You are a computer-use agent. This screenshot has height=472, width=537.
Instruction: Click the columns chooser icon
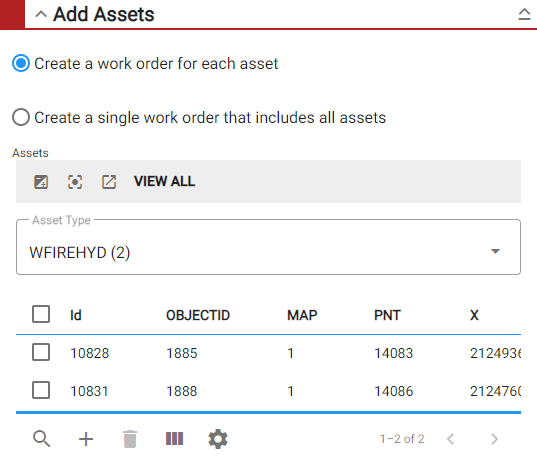tap(174, 439)
